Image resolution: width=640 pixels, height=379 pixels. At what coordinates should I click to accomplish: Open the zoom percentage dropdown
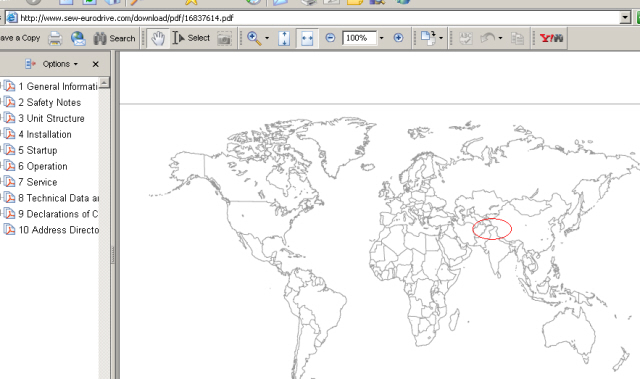382,38
